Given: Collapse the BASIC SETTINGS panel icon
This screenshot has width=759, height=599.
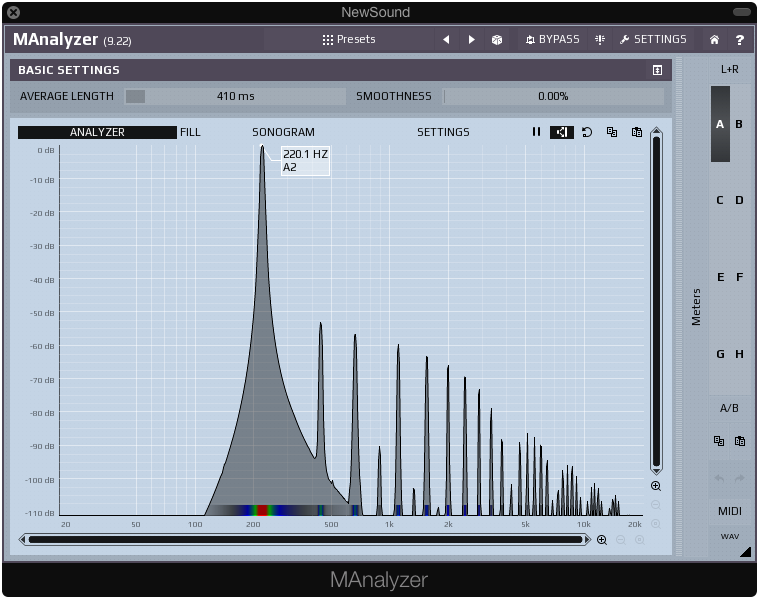Looking at the screenshot, I should tap(657, 70).
